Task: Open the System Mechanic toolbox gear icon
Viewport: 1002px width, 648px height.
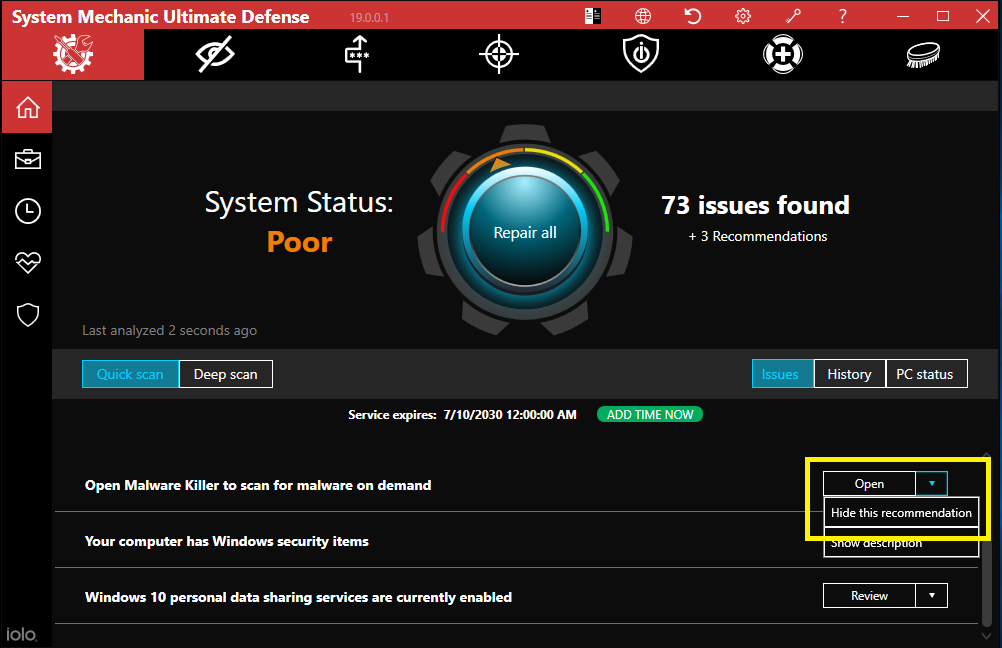Action: (73, 54)
